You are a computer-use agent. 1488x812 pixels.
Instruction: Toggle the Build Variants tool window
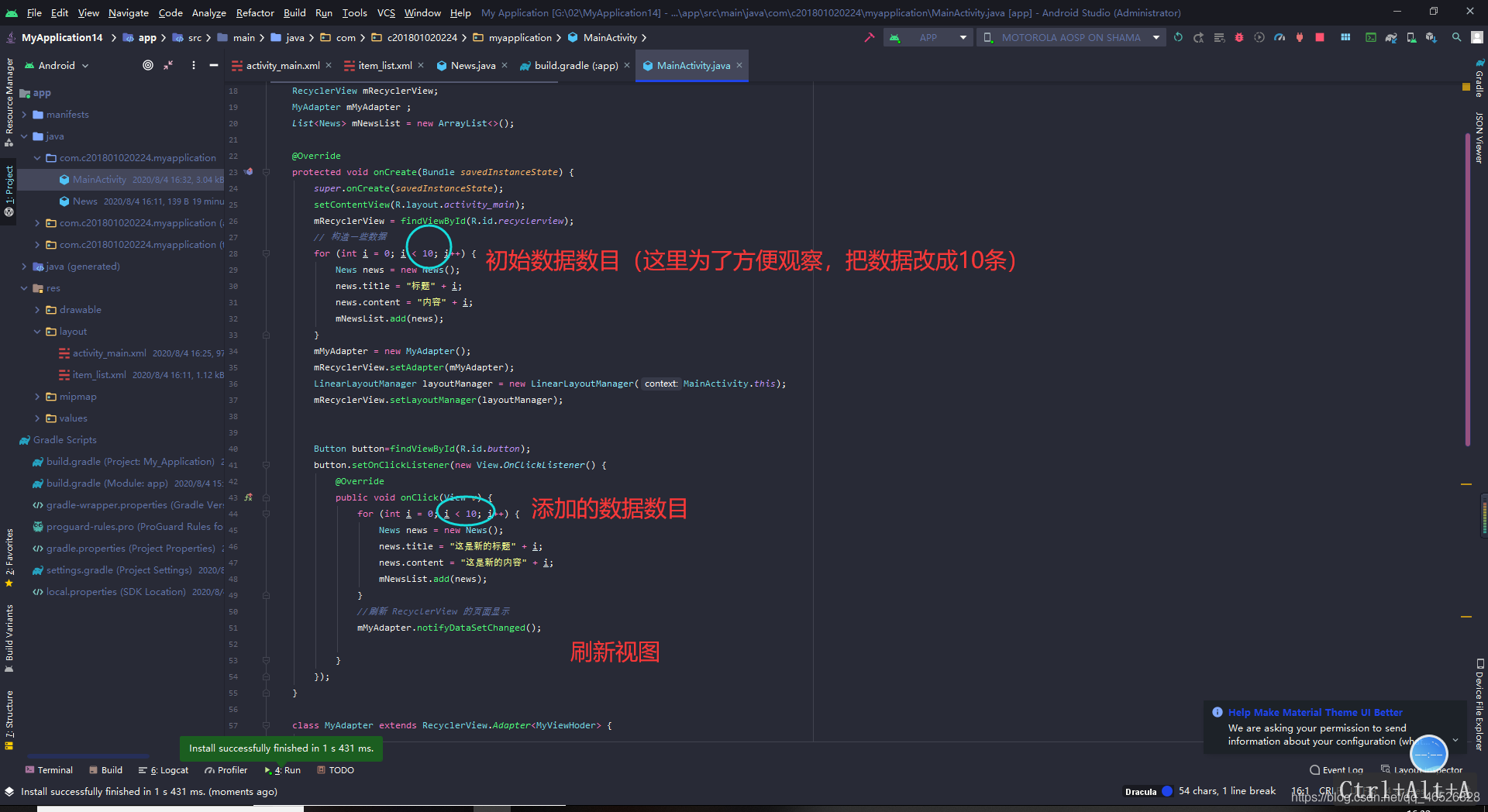tap(9, 638)
